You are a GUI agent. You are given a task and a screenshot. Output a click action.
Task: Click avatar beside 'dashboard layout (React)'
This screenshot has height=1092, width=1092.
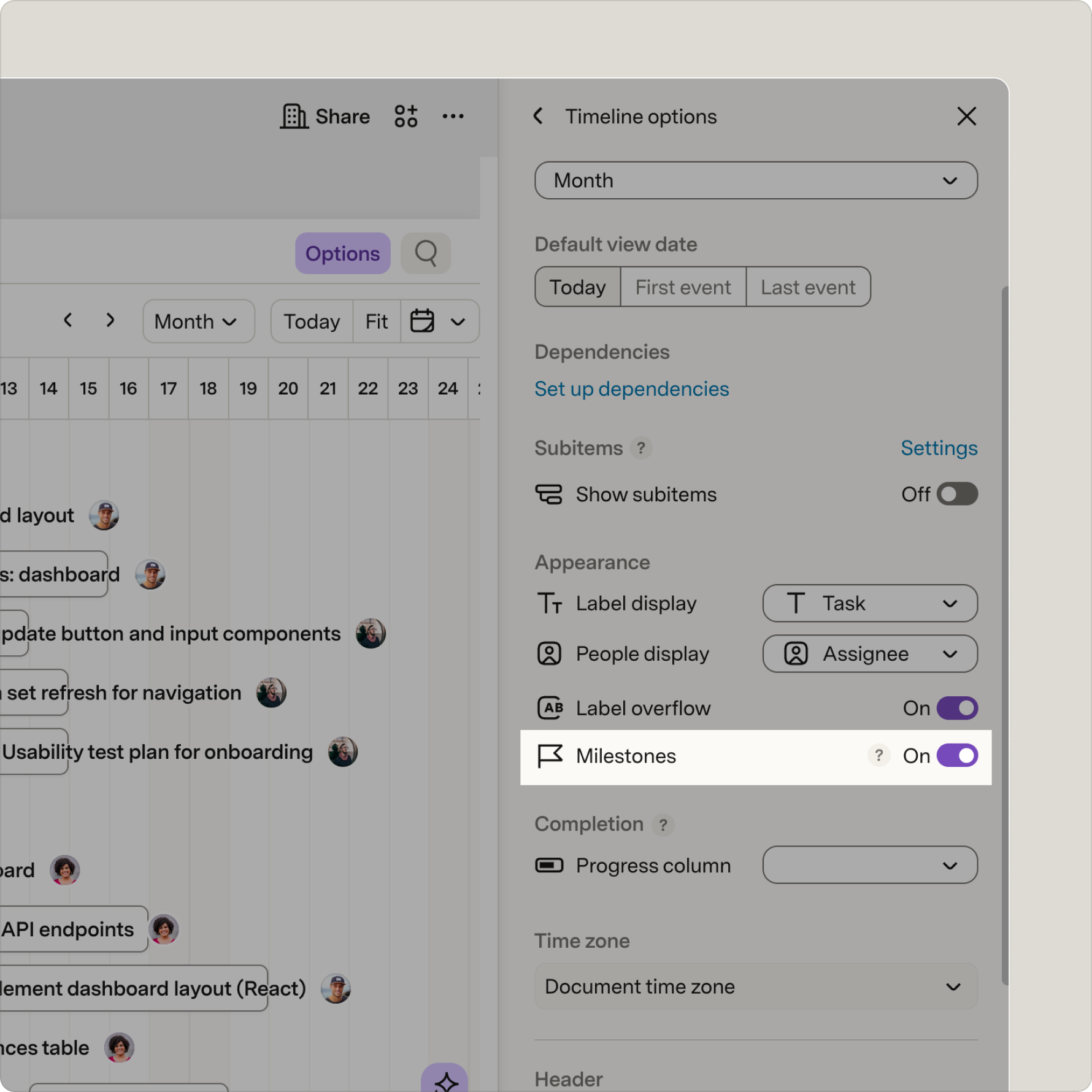tap(336, 988)
